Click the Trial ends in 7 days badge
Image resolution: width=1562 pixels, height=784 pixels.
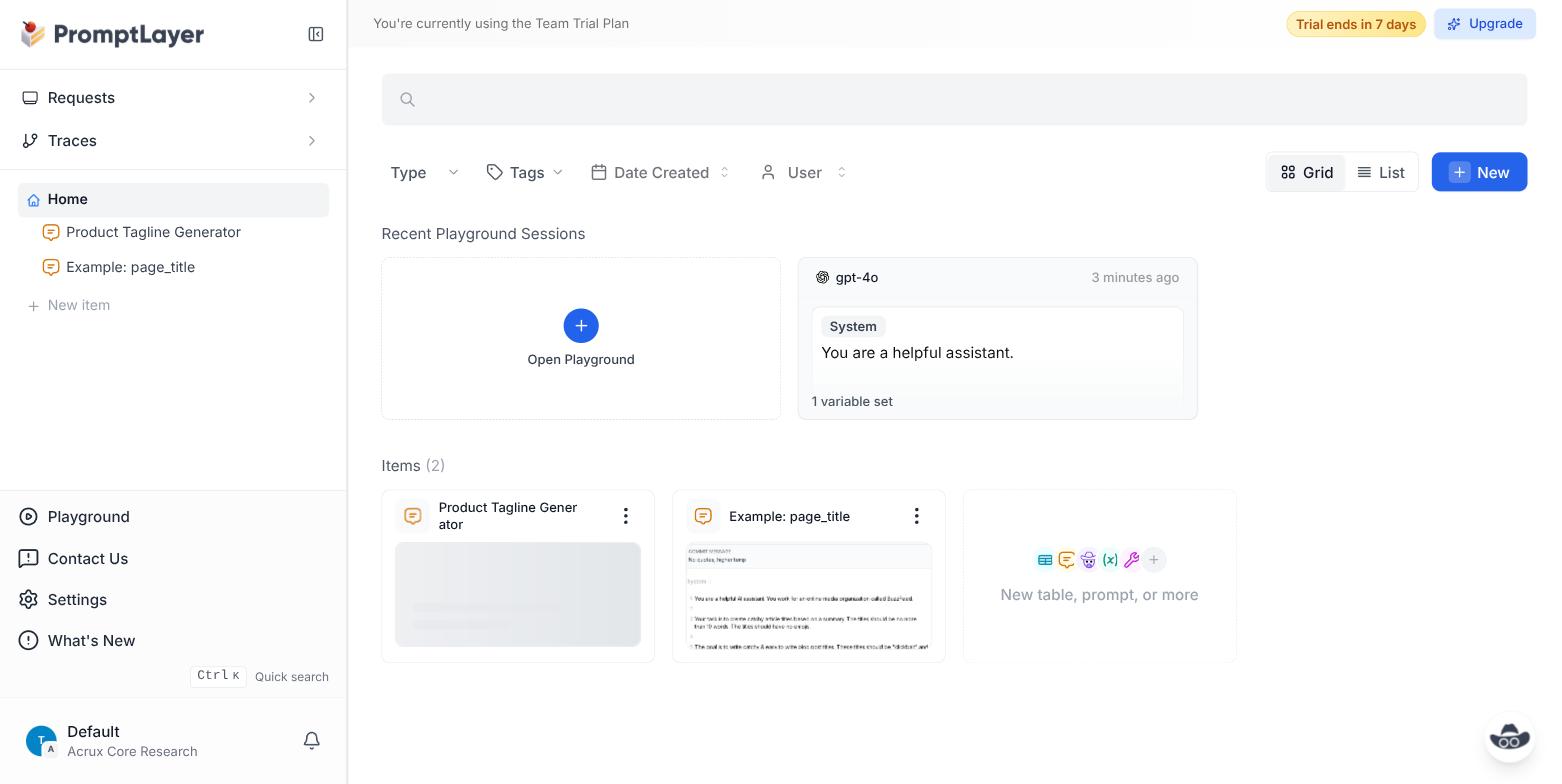1356,24
